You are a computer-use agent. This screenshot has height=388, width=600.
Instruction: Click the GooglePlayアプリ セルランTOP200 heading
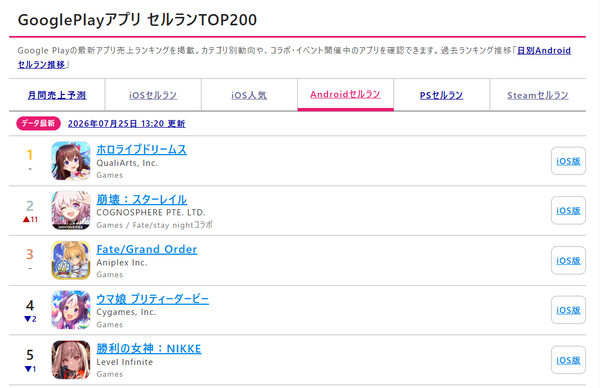137,20
